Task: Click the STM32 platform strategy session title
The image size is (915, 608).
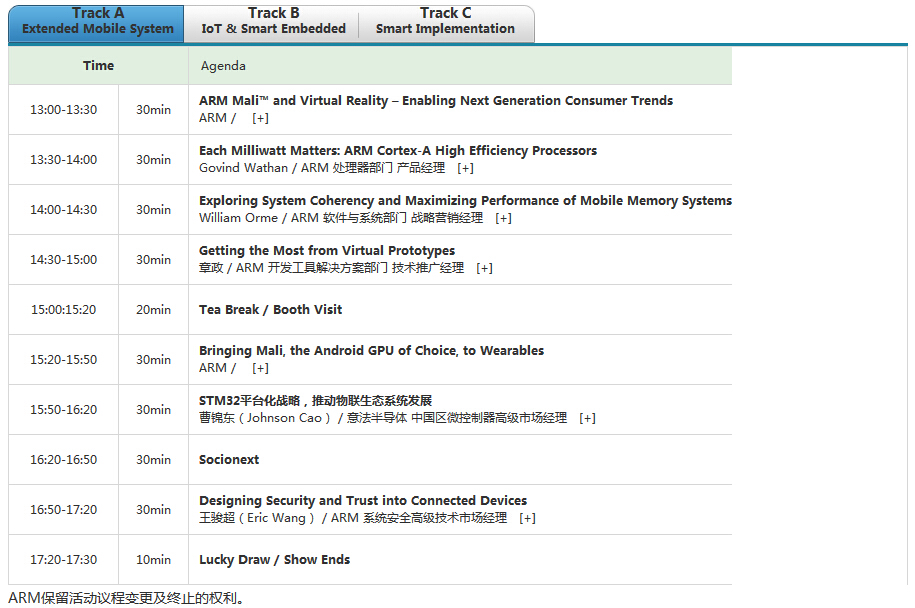Action: coord(315,401)
